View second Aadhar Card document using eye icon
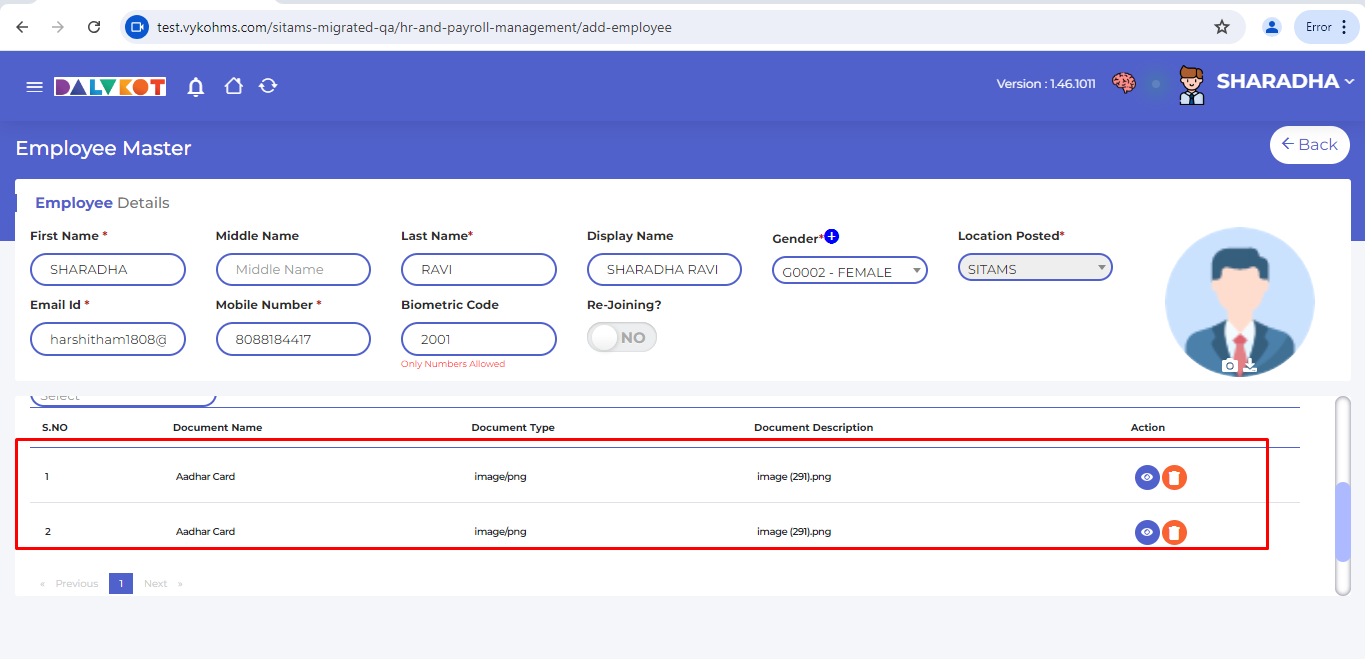1365x659 pixels. point(1146,532)
